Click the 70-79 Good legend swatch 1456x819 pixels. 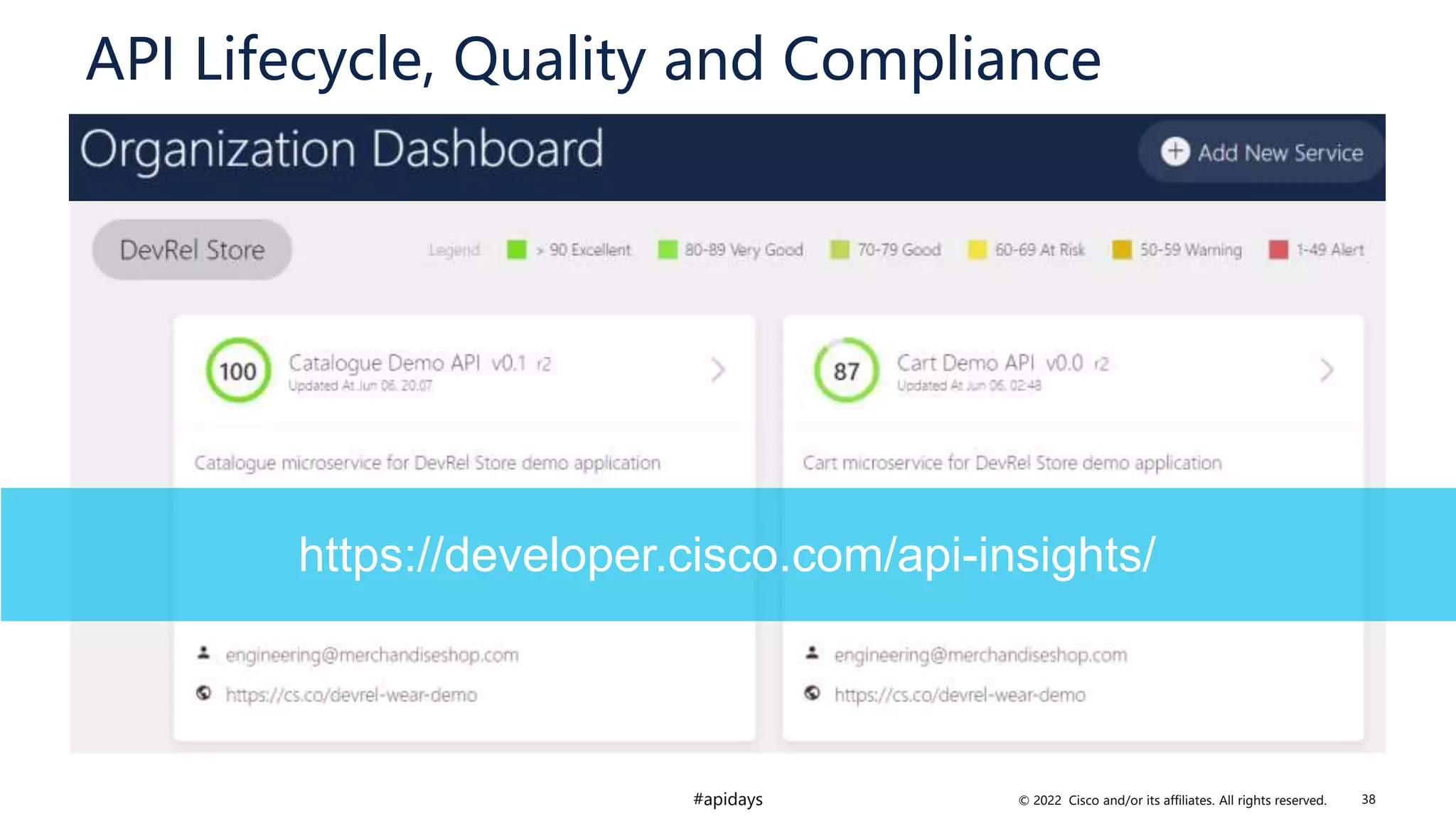tap(840, 250)
